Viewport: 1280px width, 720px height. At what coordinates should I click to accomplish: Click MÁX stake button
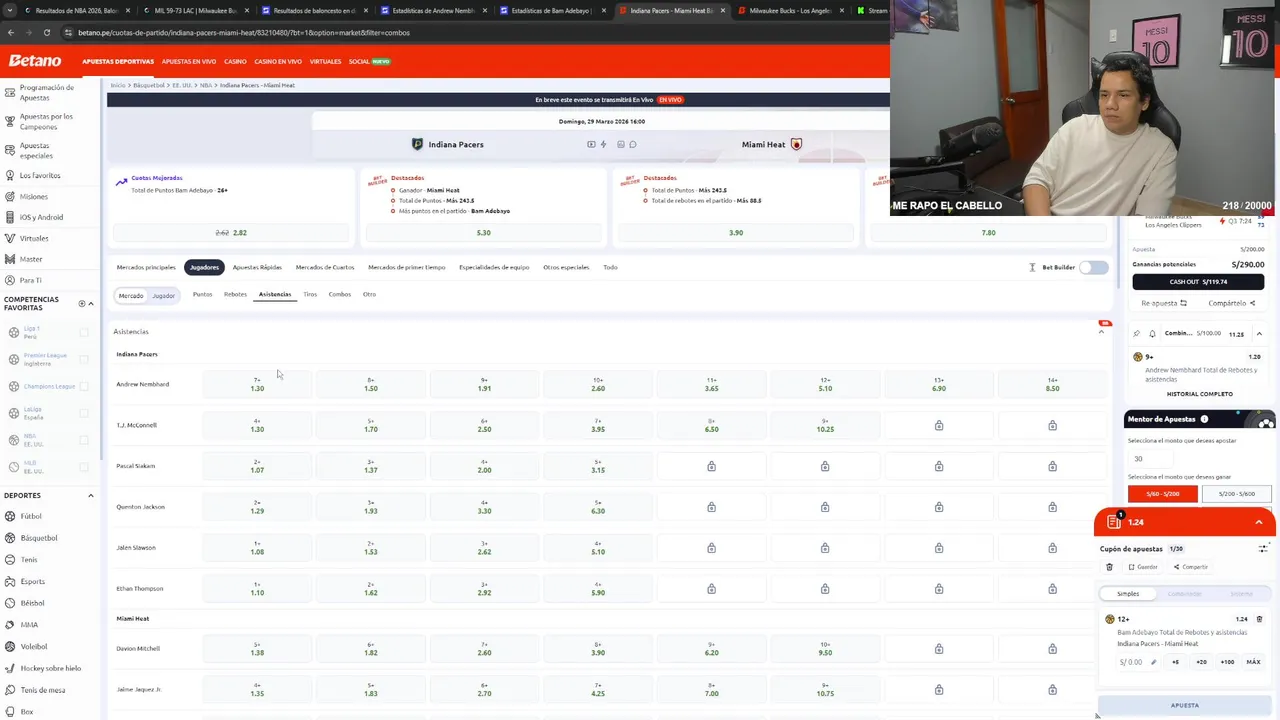1253,662
